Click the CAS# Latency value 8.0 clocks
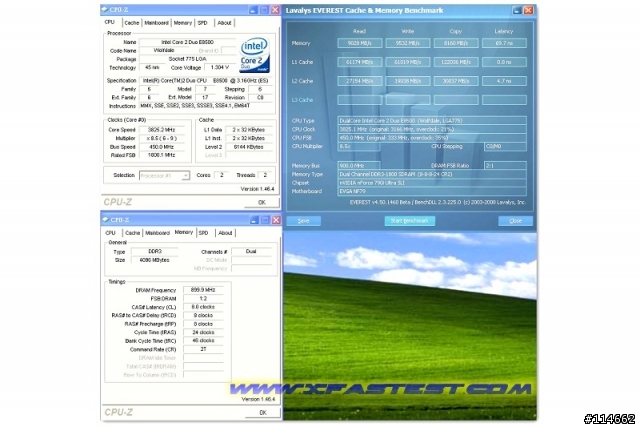 pyautogui.click(x=203, y=307)
